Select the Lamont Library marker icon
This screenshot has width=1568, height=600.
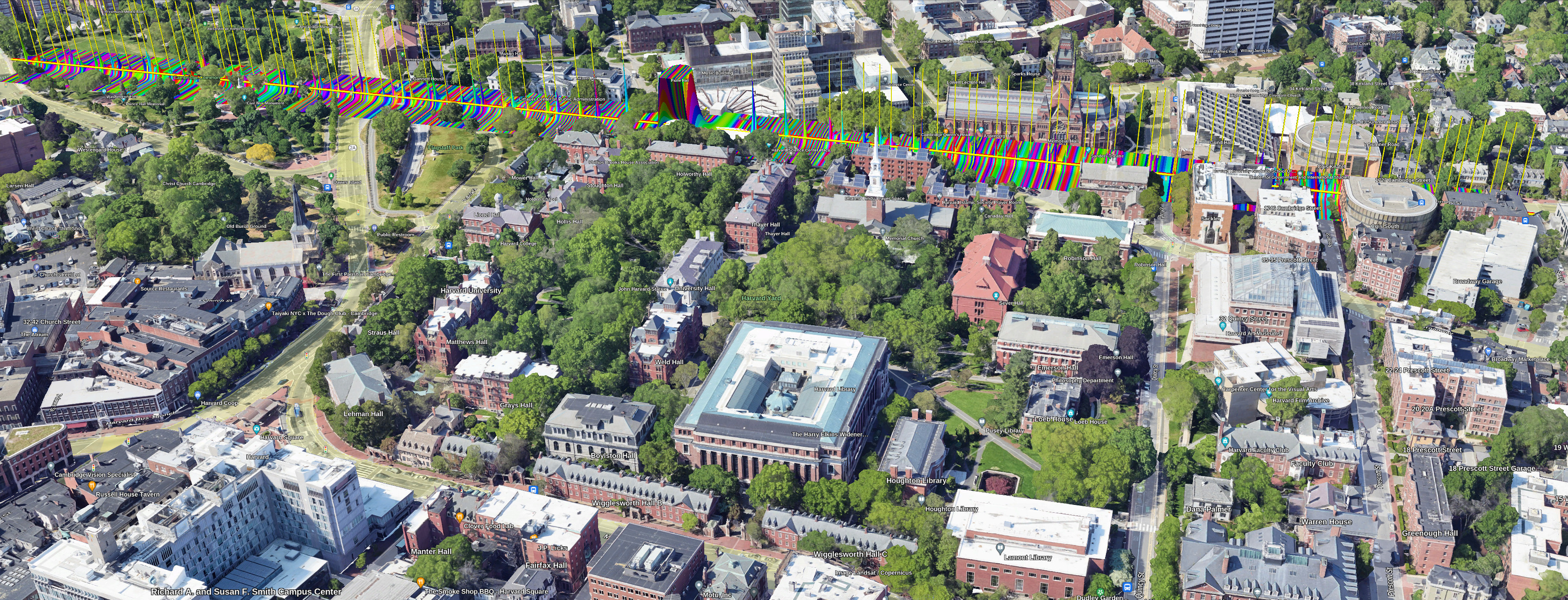point(999,548)
